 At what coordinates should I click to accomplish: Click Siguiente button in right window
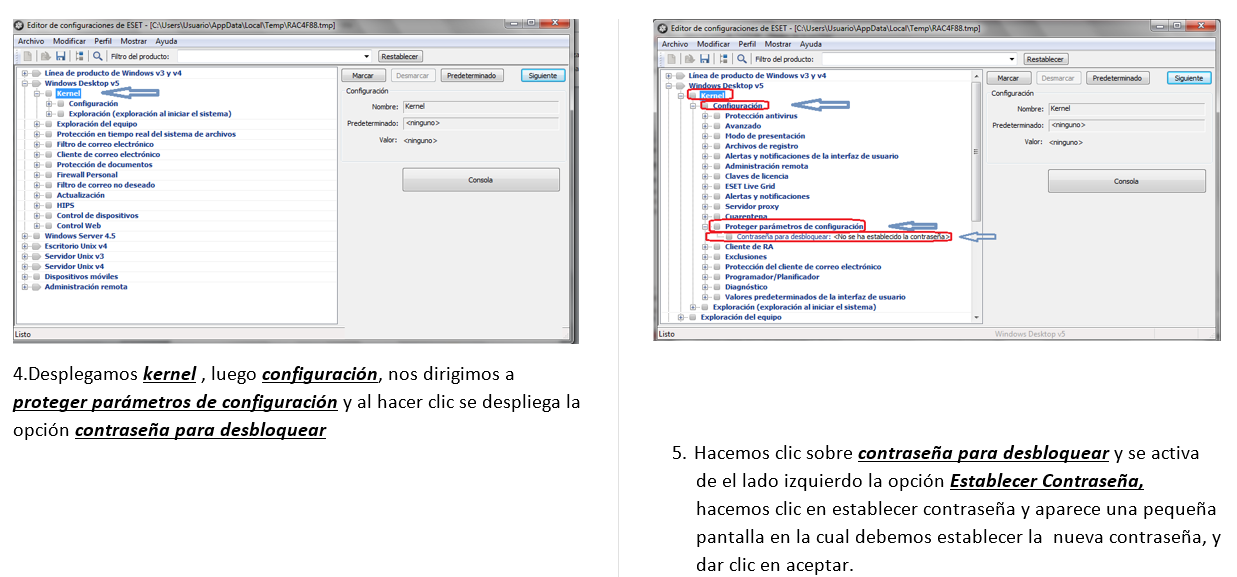1189,78
